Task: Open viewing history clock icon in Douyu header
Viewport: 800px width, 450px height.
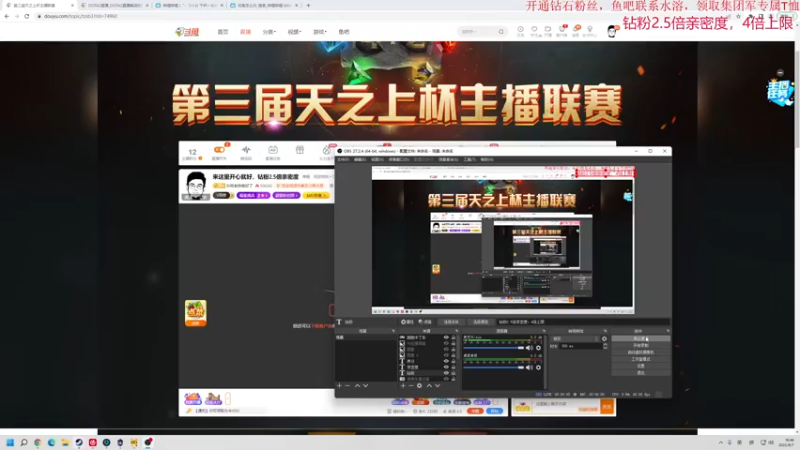Action: pyautogui.click(x=520, y=30)
